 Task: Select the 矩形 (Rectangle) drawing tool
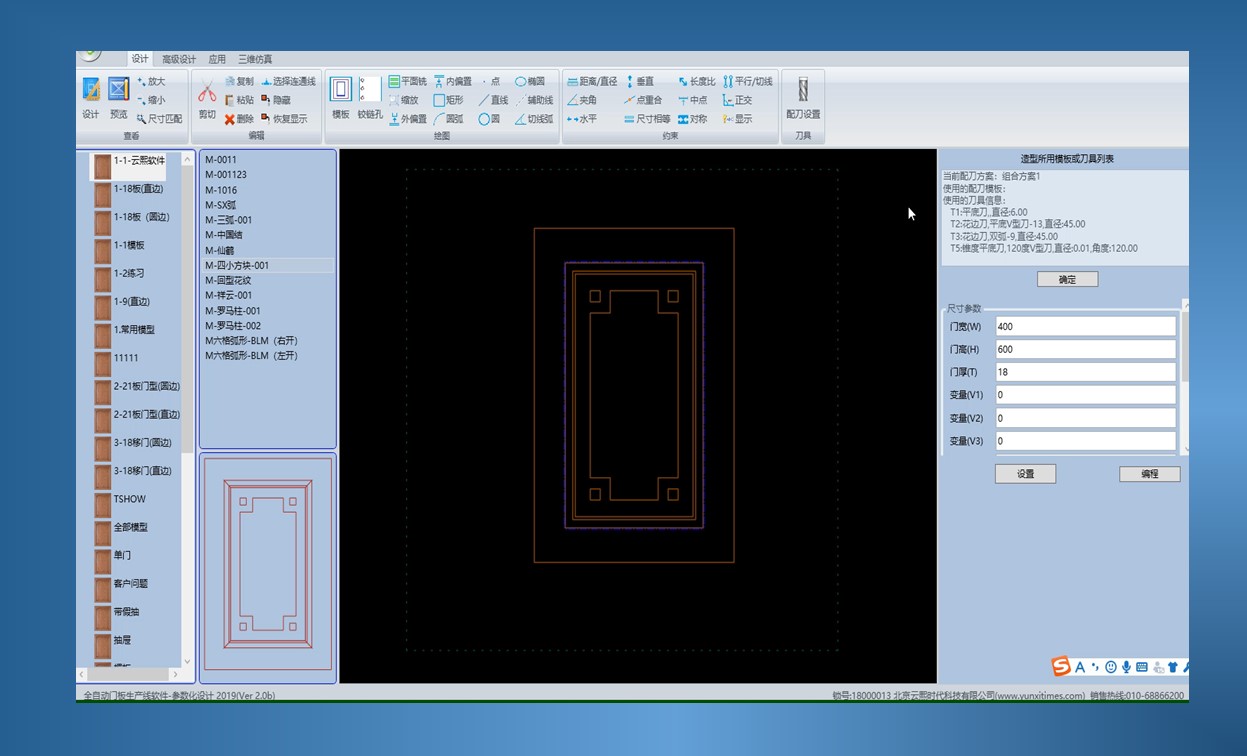click(448, 100)
